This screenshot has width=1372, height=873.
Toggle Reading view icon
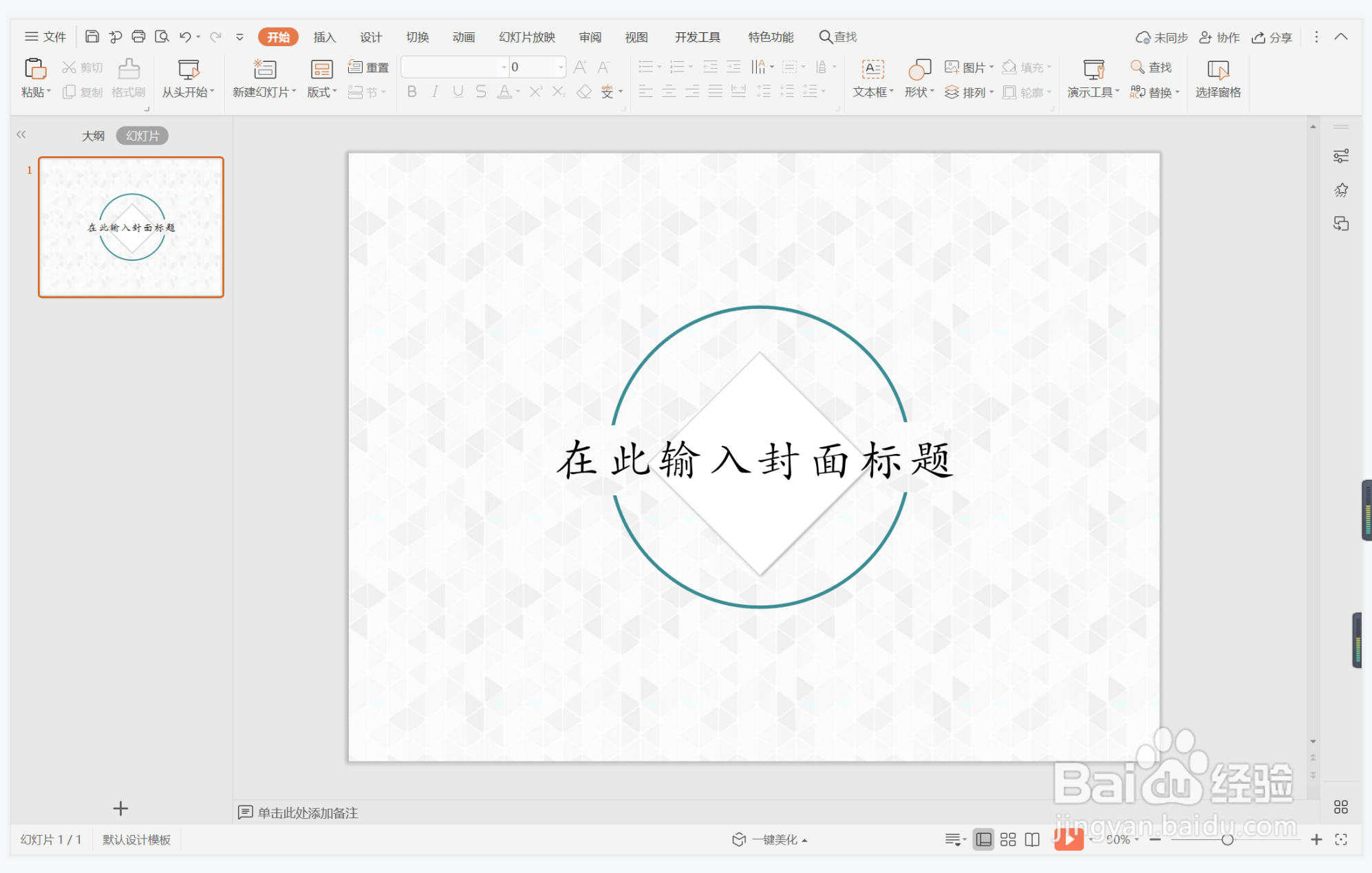pos(1032,839)
